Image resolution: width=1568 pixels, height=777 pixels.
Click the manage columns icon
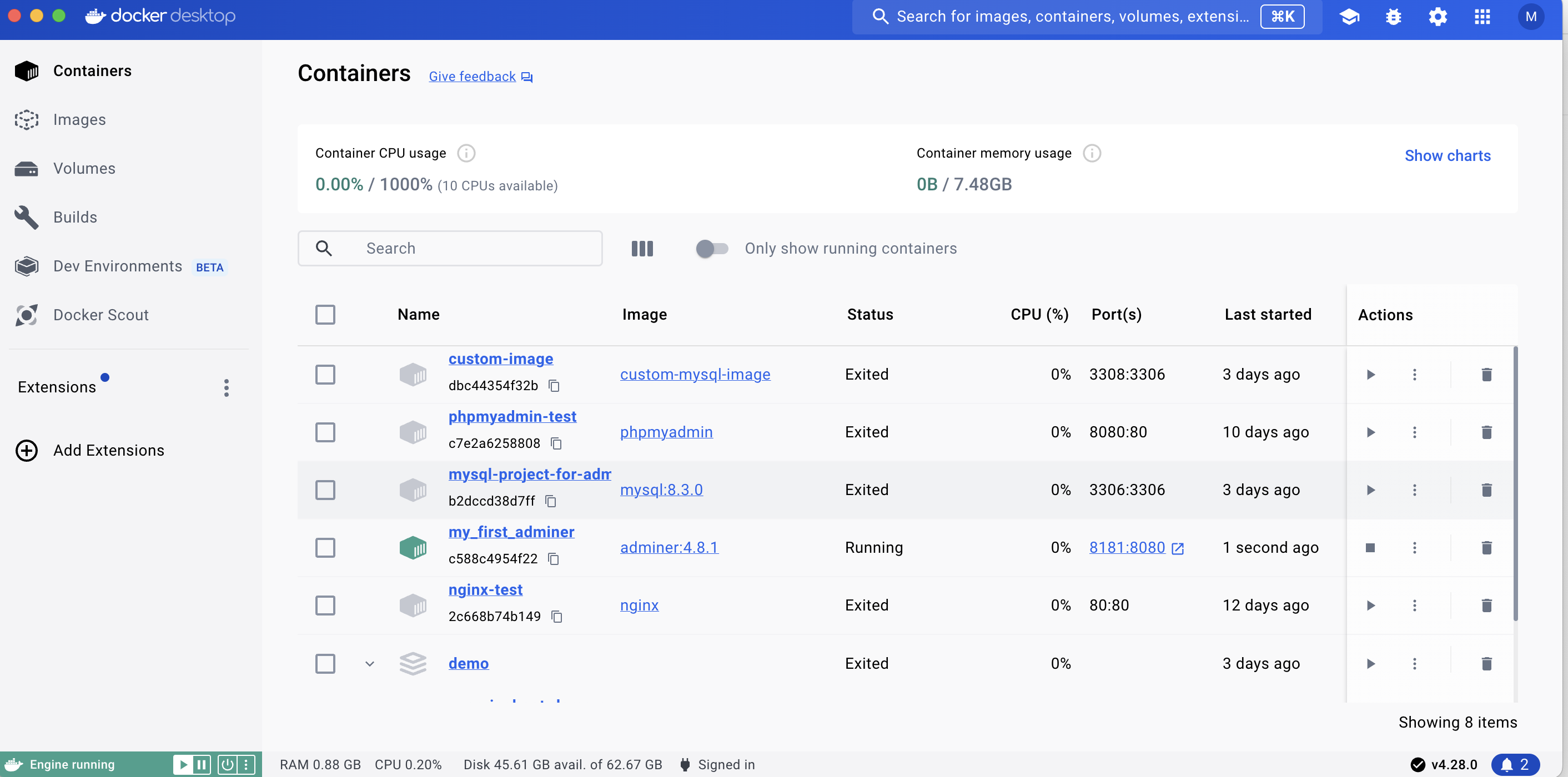(x=641, y=248)
